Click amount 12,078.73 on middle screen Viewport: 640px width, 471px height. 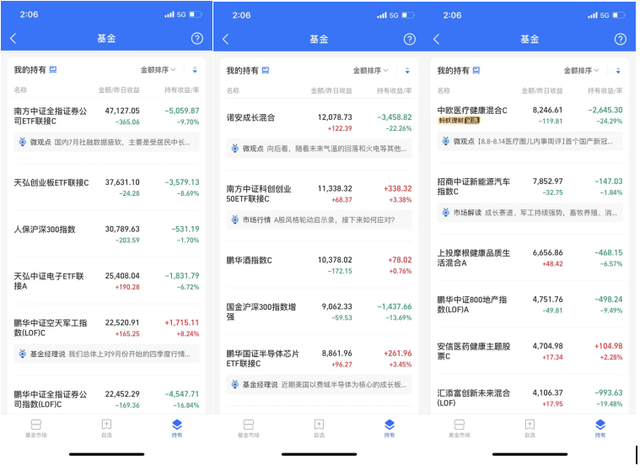335,117
